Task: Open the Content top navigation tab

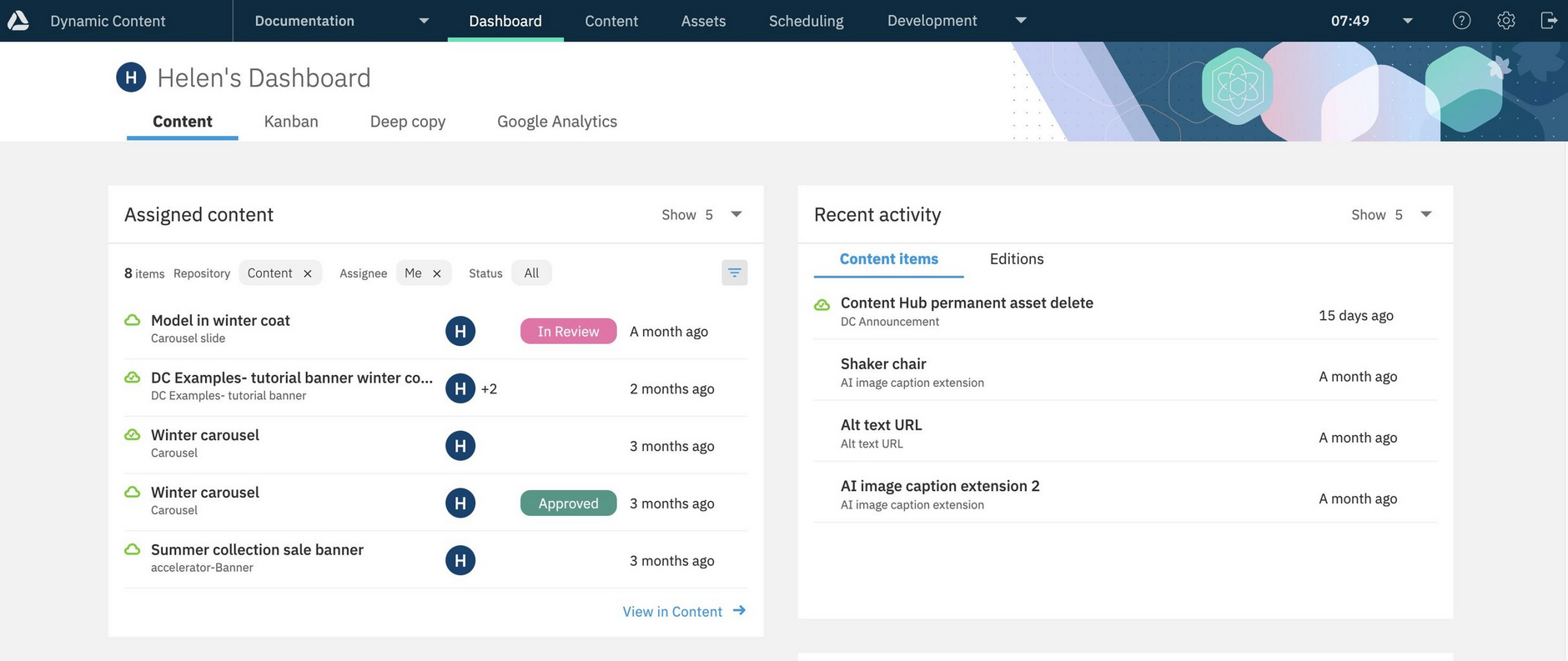Action: [x=611, y=21]
